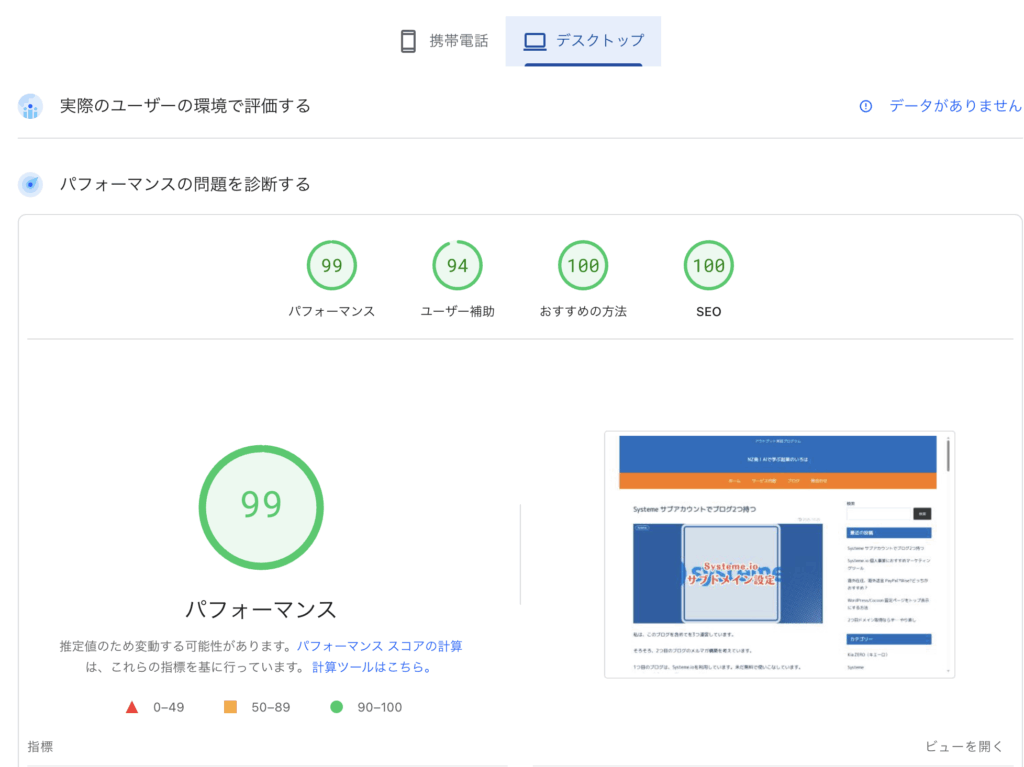Viewport: 1024px width, 767px height.
Task: Click the green circle 90–100 legend icon
Action: point(336,707)
